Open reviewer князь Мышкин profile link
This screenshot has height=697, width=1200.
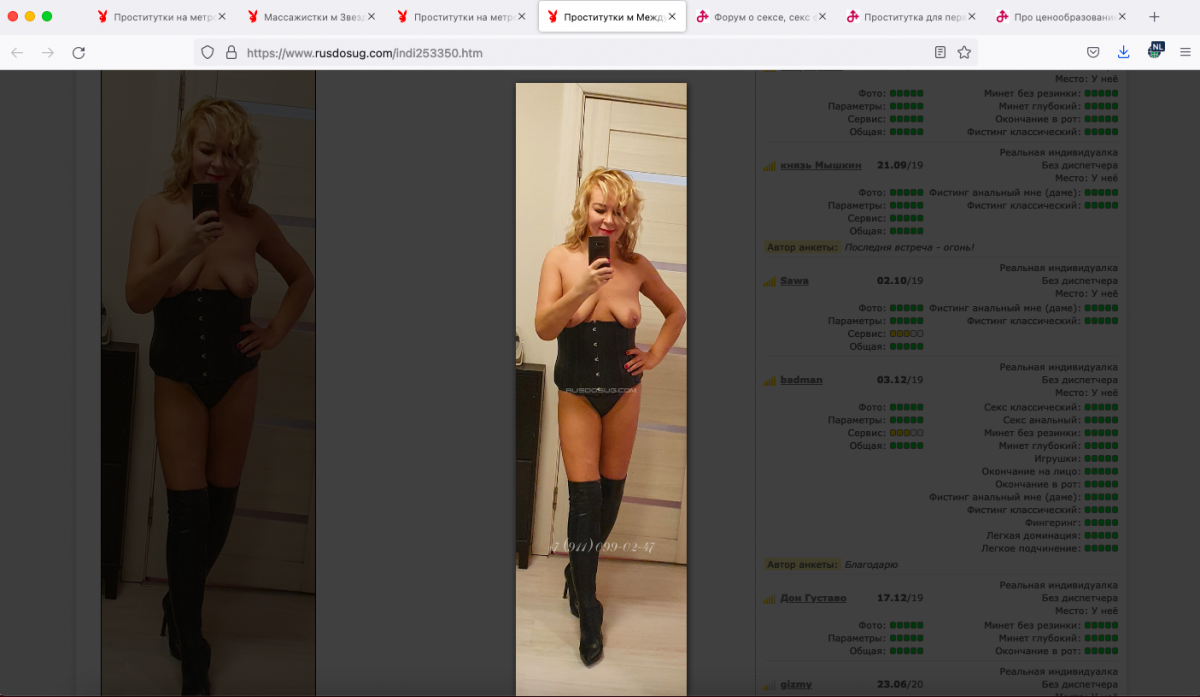point(815,166)
